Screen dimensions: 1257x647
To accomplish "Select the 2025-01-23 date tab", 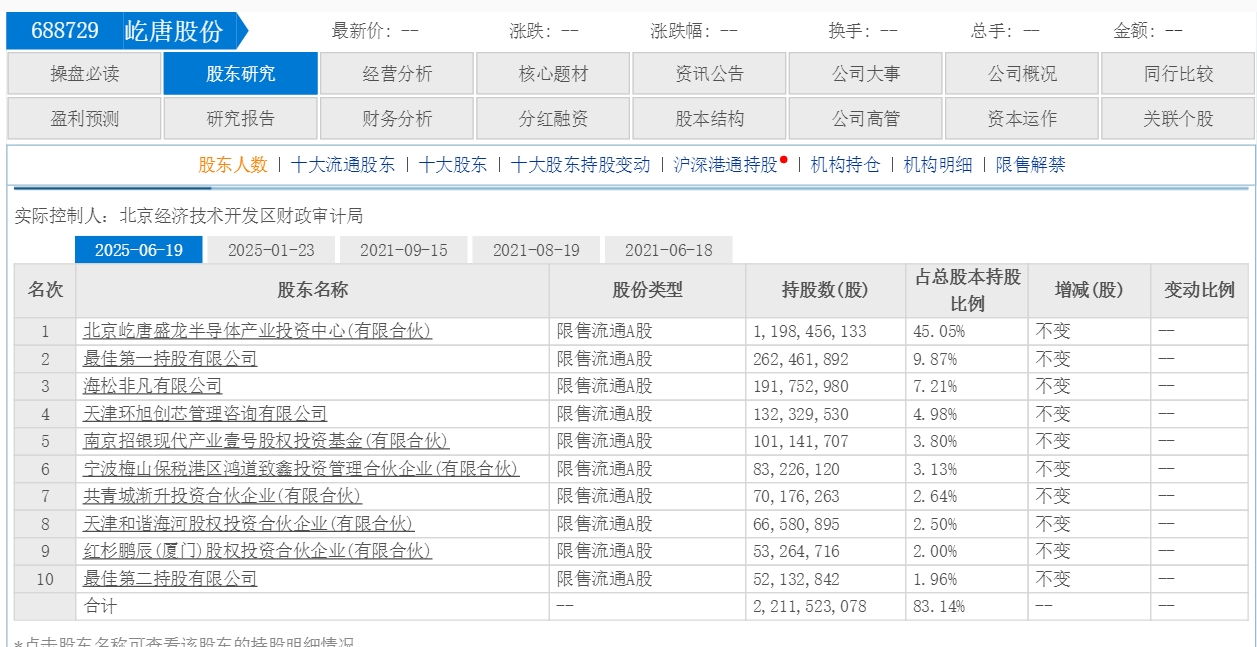I will (271, 250).
